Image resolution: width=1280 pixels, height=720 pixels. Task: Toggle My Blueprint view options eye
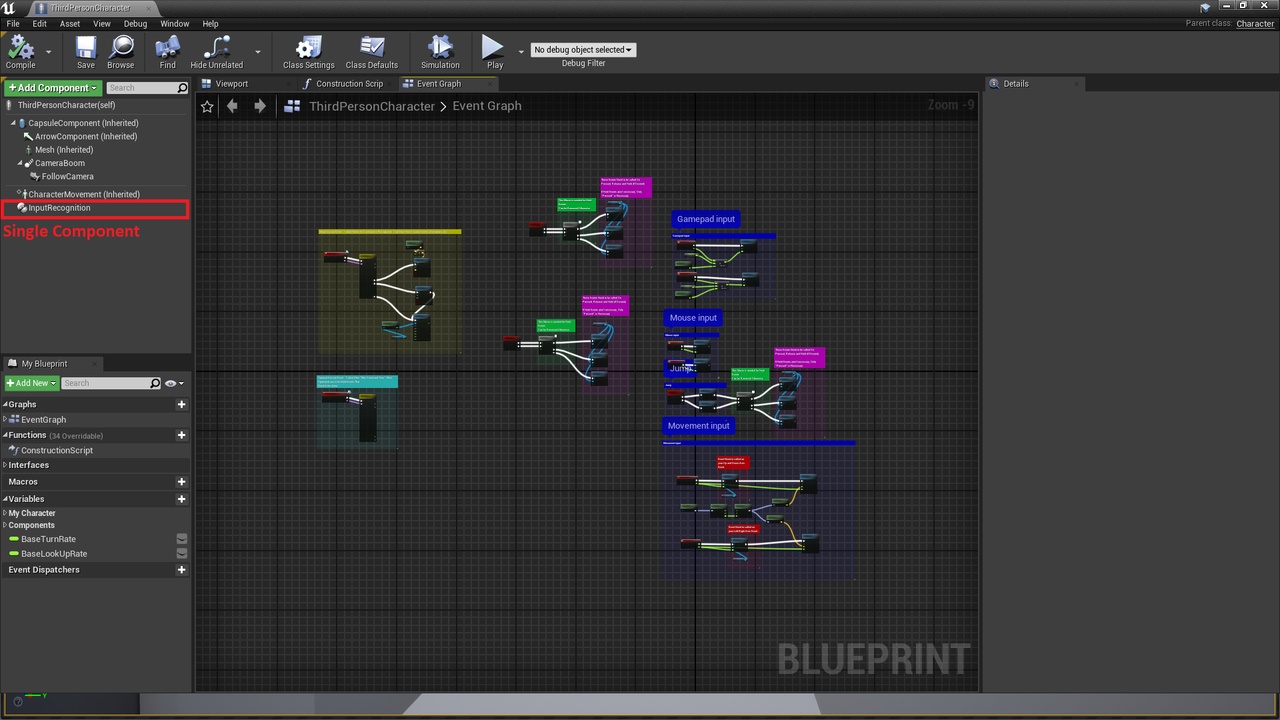pyautogui.click(x=172, y=383)
